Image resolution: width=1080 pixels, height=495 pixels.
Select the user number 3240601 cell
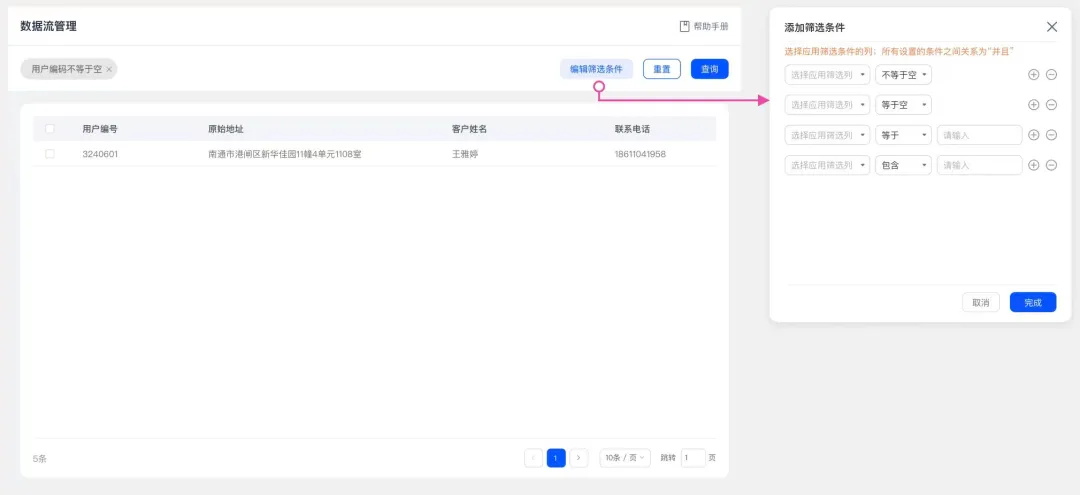(x=100, y=154)
